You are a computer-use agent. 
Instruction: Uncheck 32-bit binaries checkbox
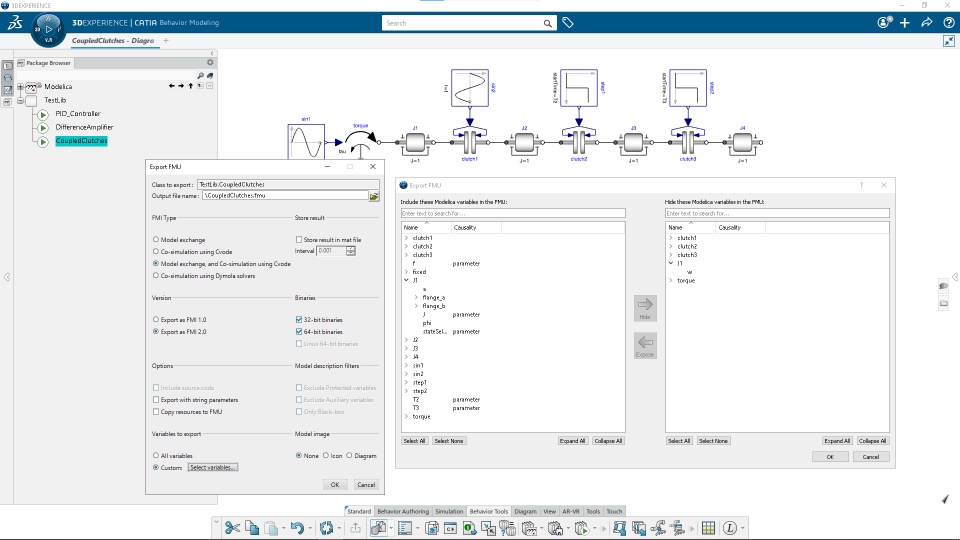tap(299, 320)
